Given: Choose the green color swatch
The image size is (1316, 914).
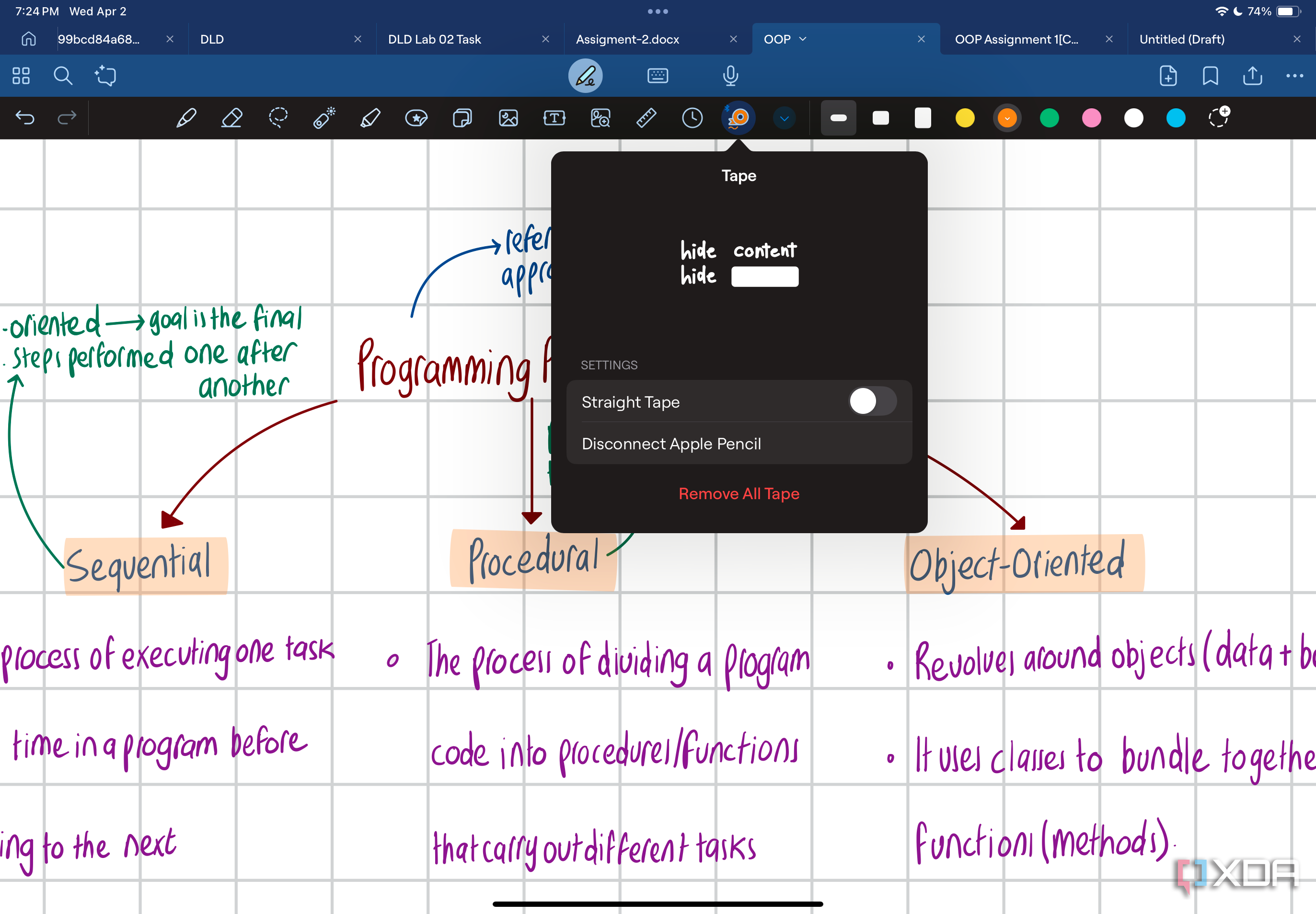Looking at the screenshot, I should 1049,118.
